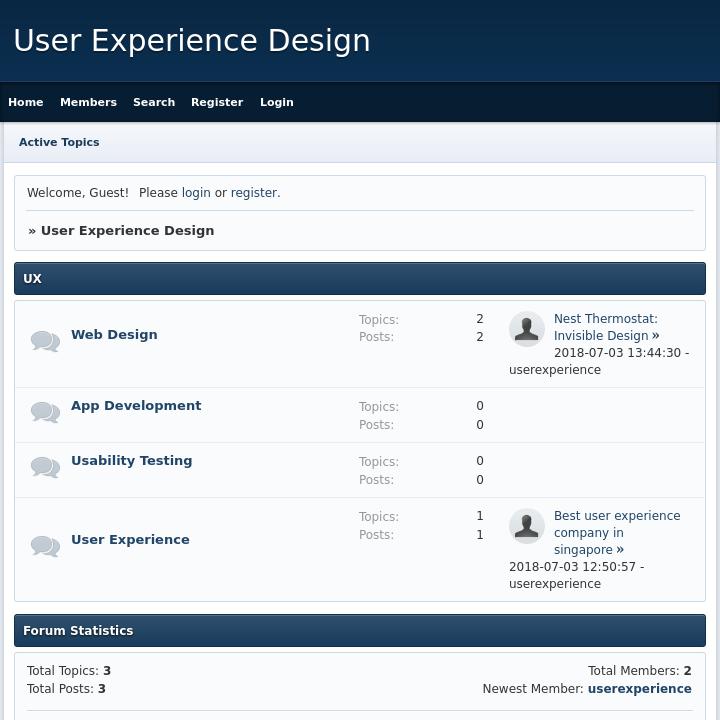Click the Usability Testing forum bubble icon
The height and width of the screenshot is (720, 720).
click(x=45, y=468)
